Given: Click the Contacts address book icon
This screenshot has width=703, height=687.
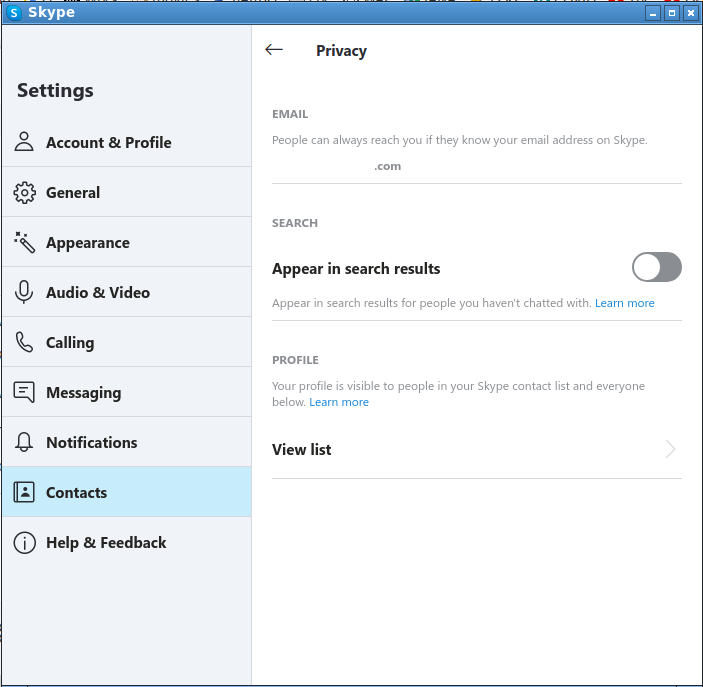Looking at the screenshot, I should click(24, 492).
